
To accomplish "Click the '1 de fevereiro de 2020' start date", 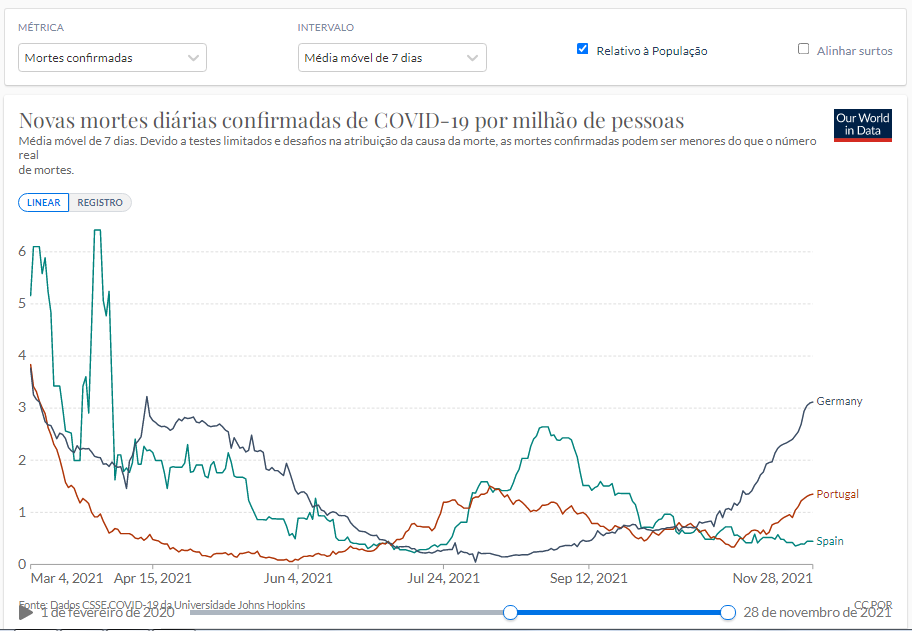I will 107,613.
